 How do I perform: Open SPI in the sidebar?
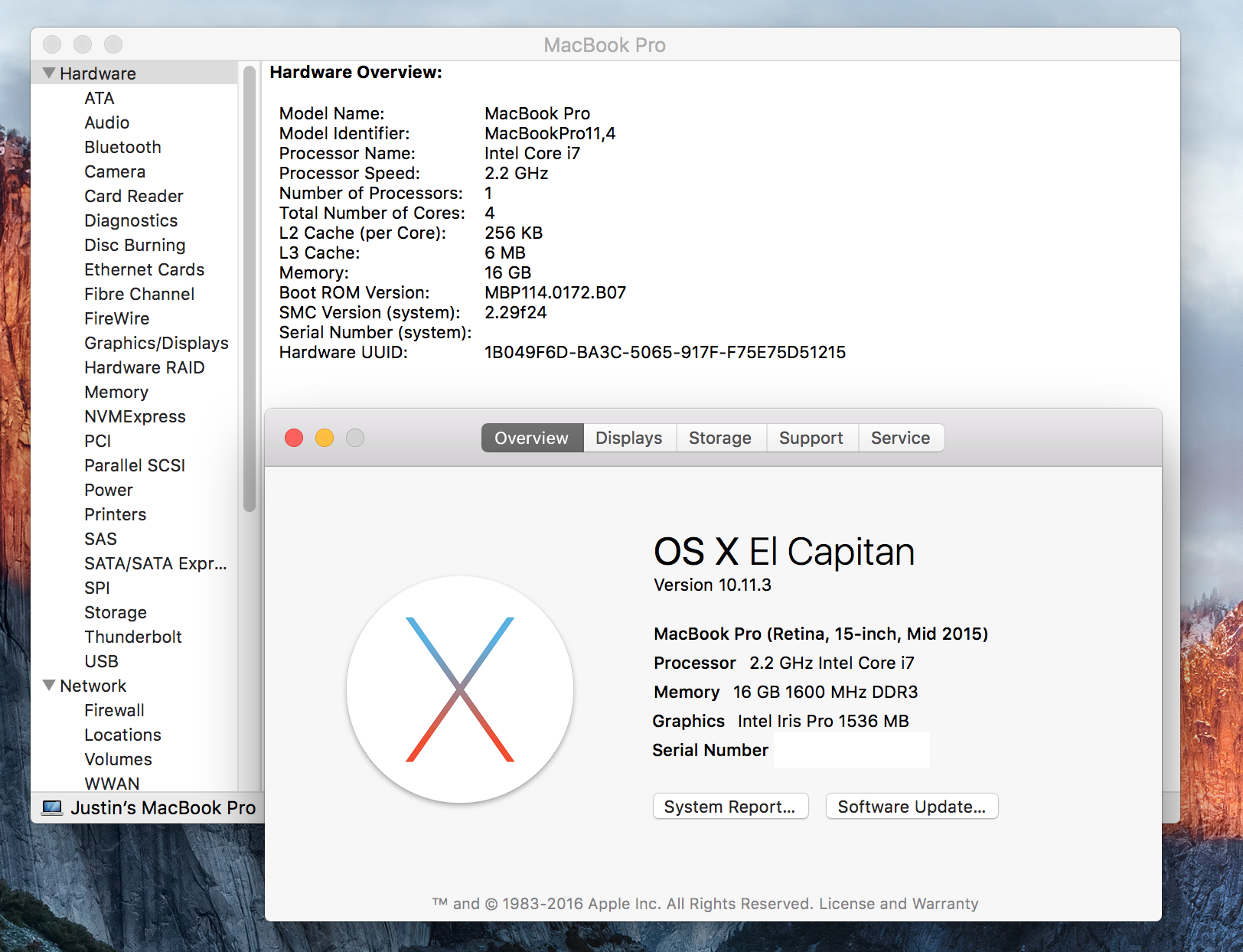click(97, 588)
